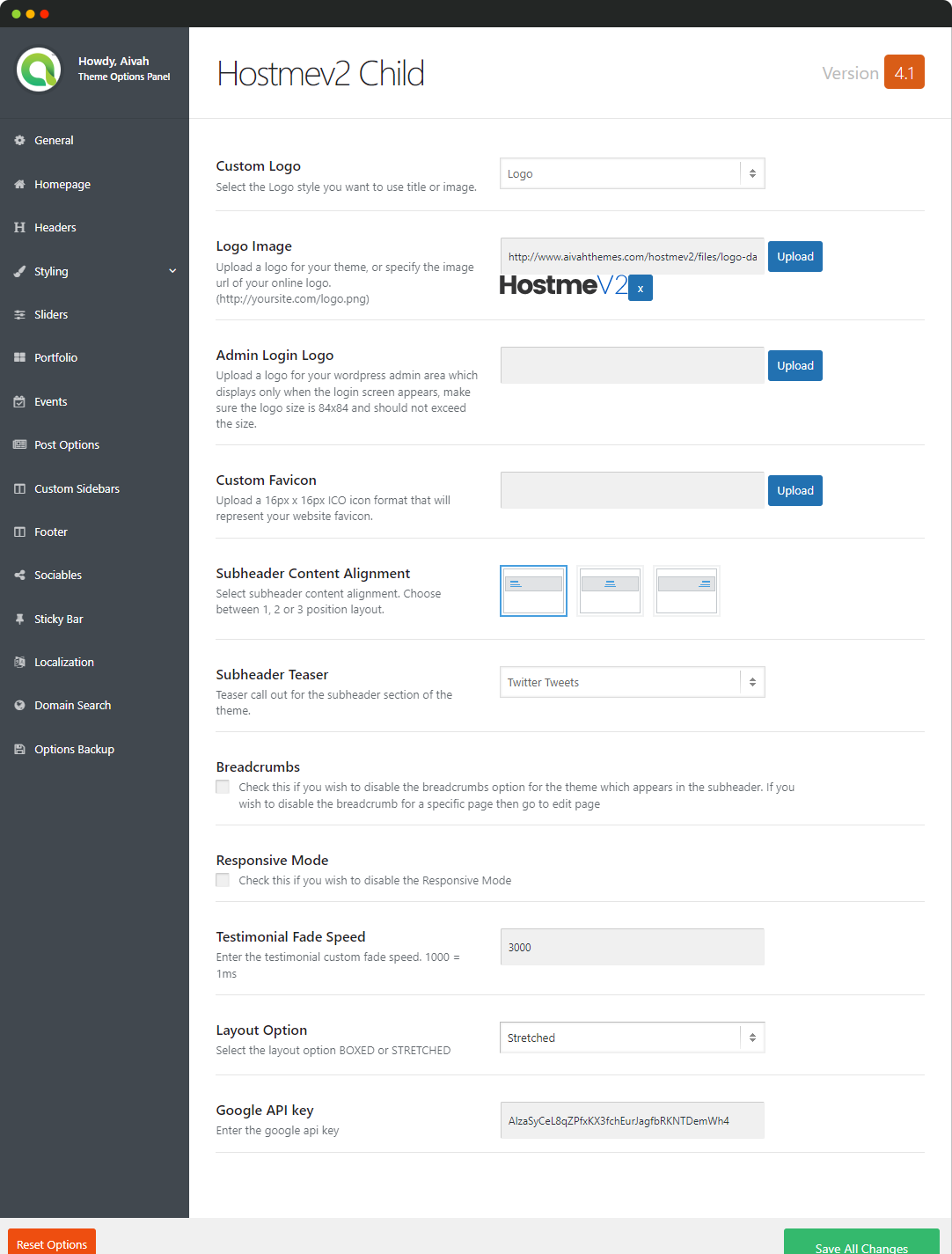Click the Domain Search globe icon
This screenshot has width=952, height=1254.
coord(19,706)
